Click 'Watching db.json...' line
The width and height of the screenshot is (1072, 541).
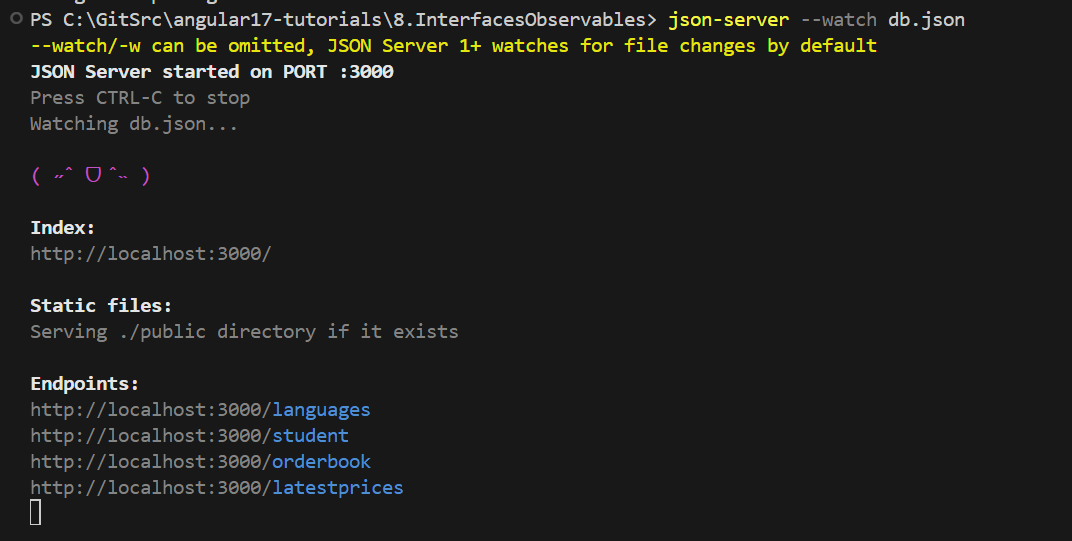click(134, 124)
